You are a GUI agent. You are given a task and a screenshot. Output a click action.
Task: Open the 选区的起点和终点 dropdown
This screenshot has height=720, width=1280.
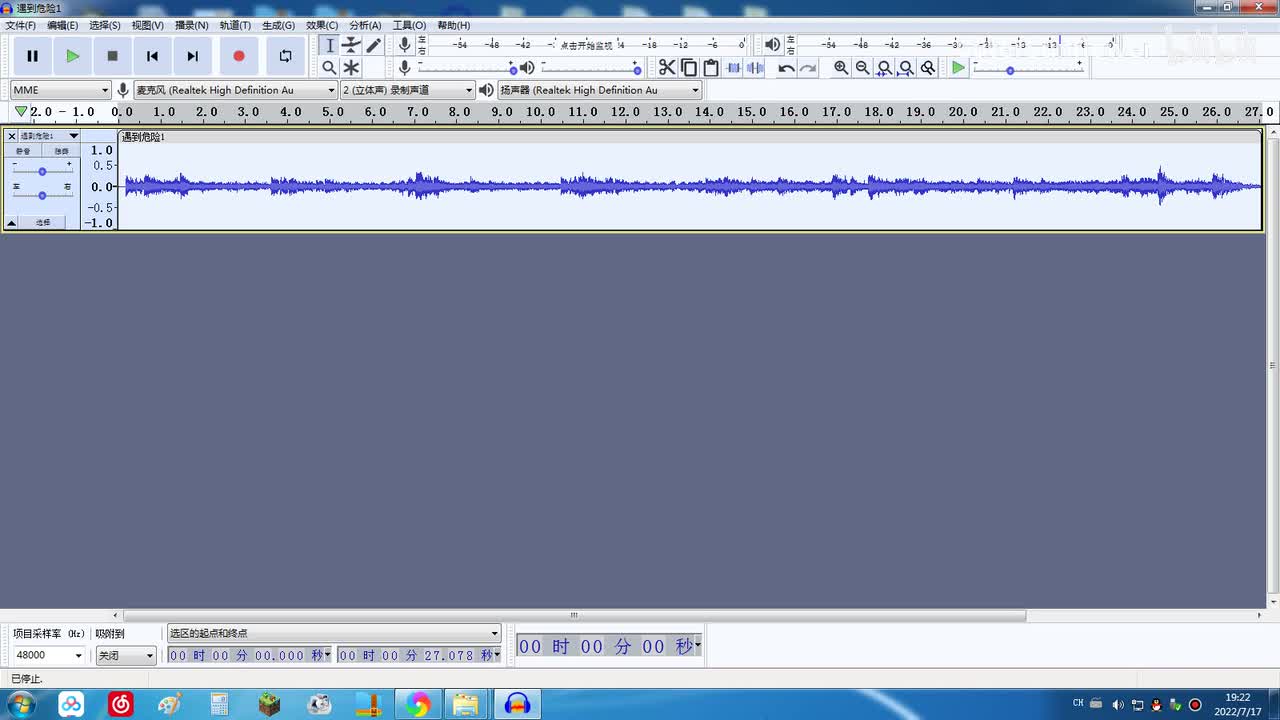(x=334, y=633)
